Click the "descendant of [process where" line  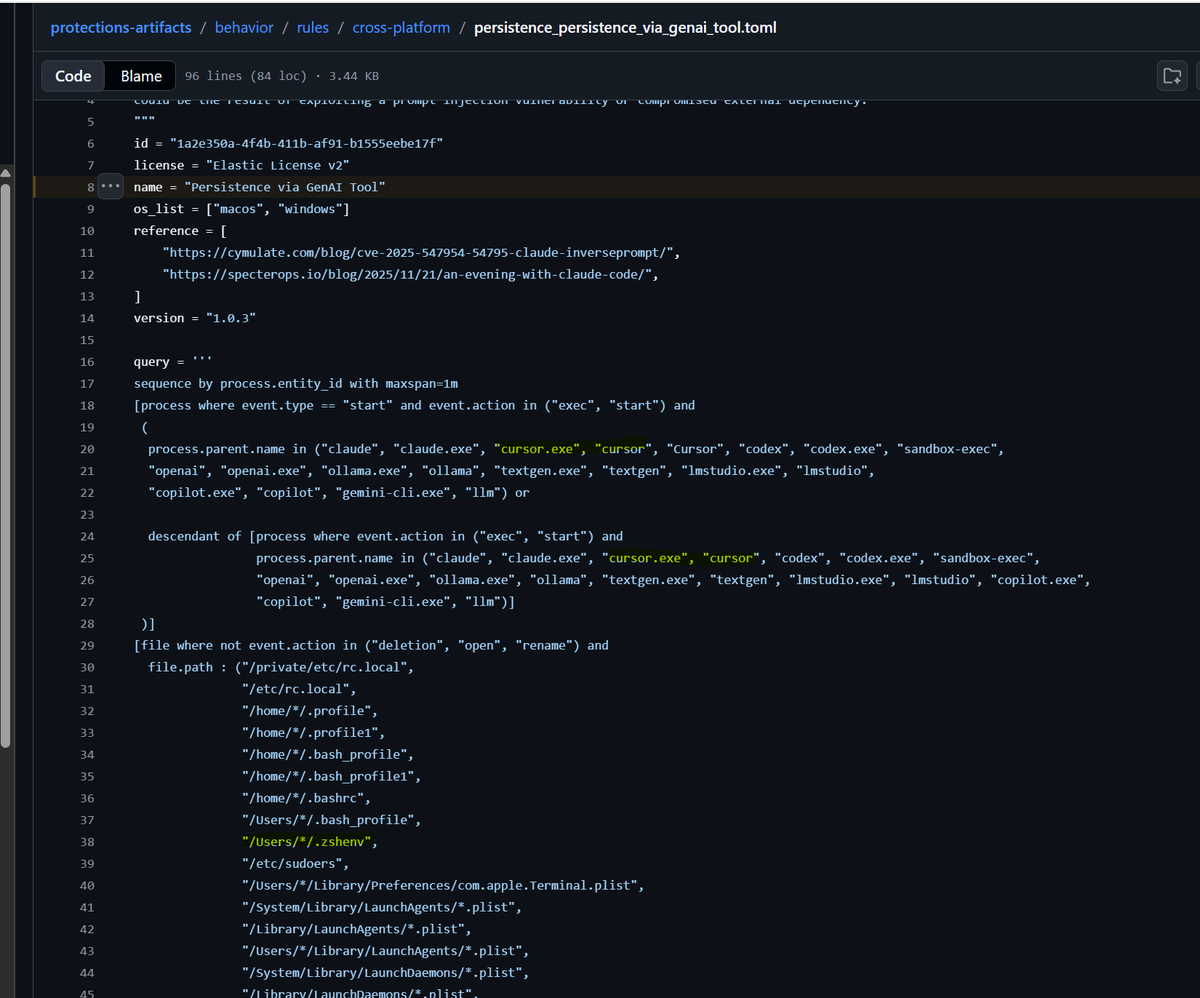385,536
